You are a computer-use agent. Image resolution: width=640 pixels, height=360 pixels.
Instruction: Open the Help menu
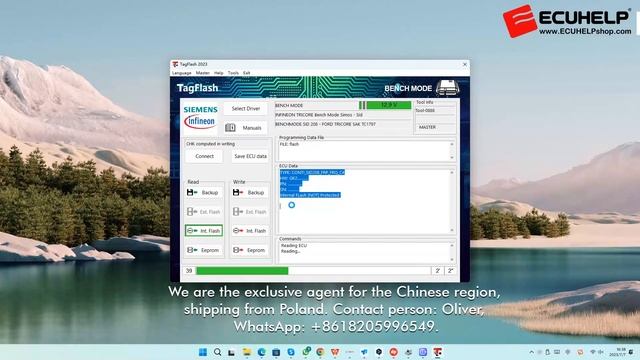(x=219, y=73)
